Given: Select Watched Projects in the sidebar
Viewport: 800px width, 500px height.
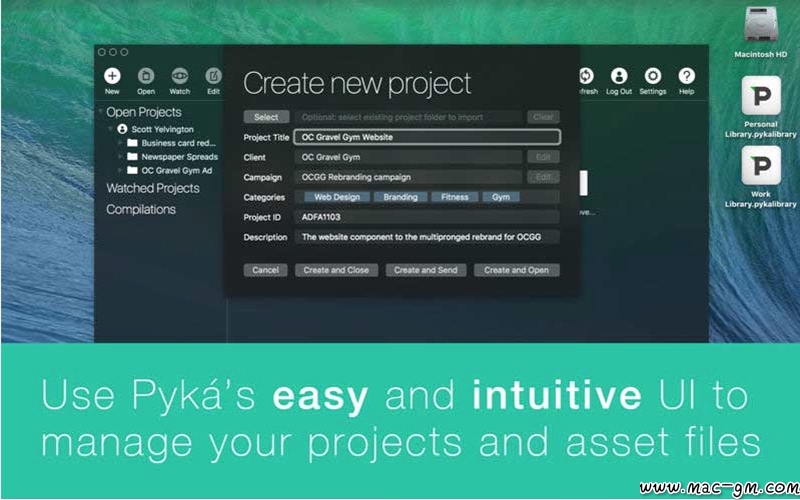Looking at the screenshot, I should click(x=153, y=188).
